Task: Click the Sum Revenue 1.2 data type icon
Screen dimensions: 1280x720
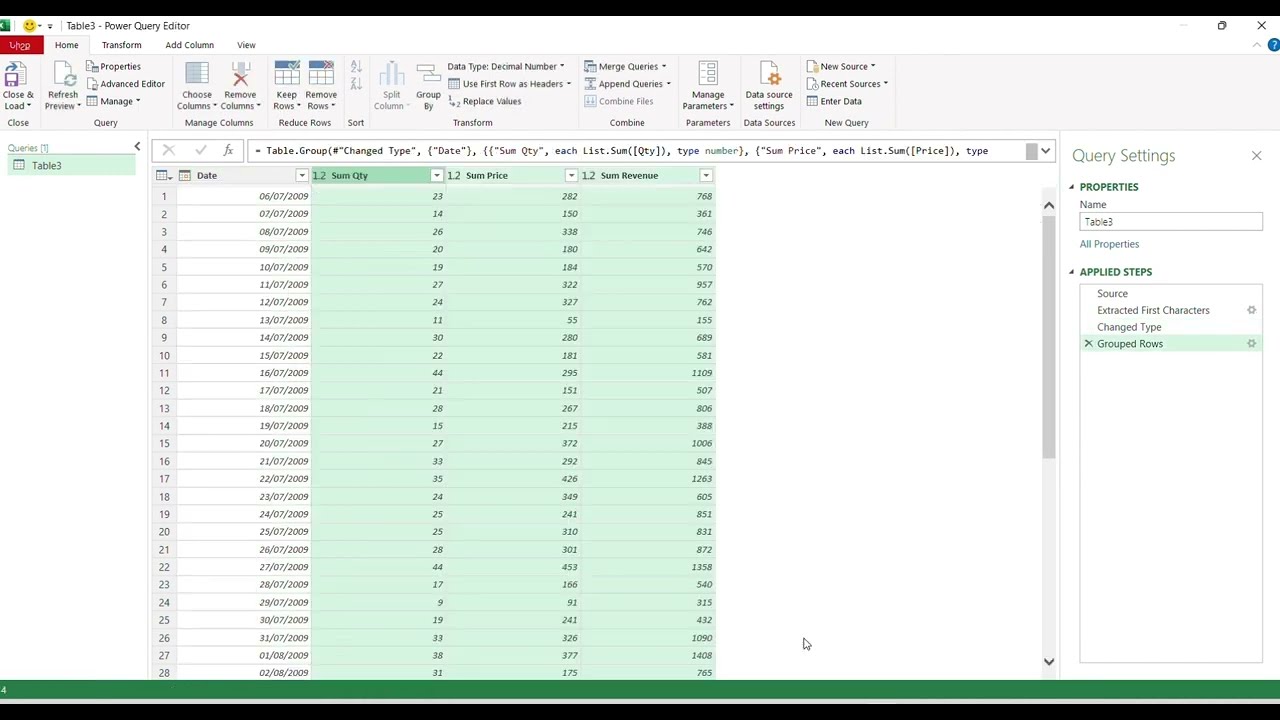Action: point(588,176)
